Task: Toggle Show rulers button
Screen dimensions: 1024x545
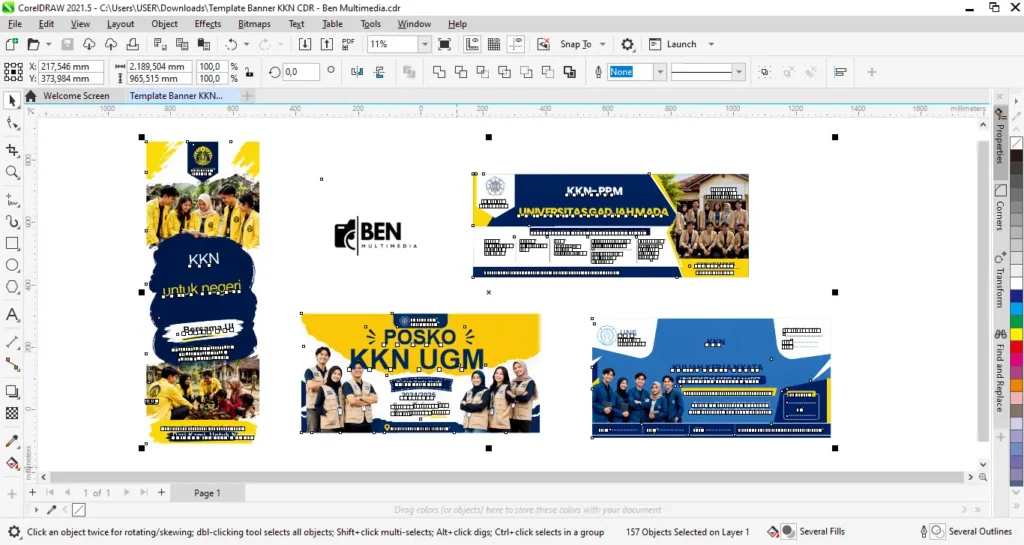Action: coord(472,44)
